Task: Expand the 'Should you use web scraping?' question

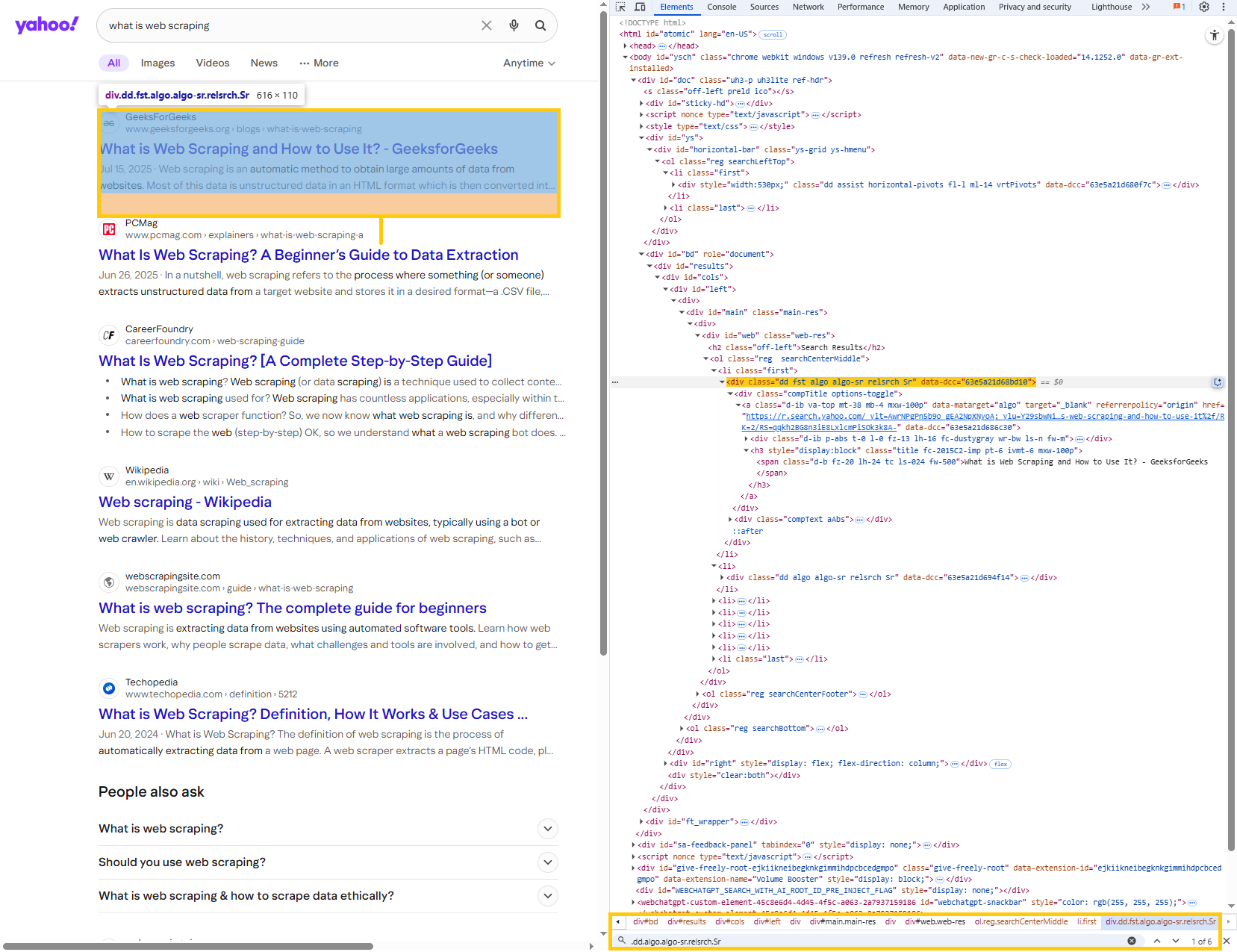Action: (547, 862)
